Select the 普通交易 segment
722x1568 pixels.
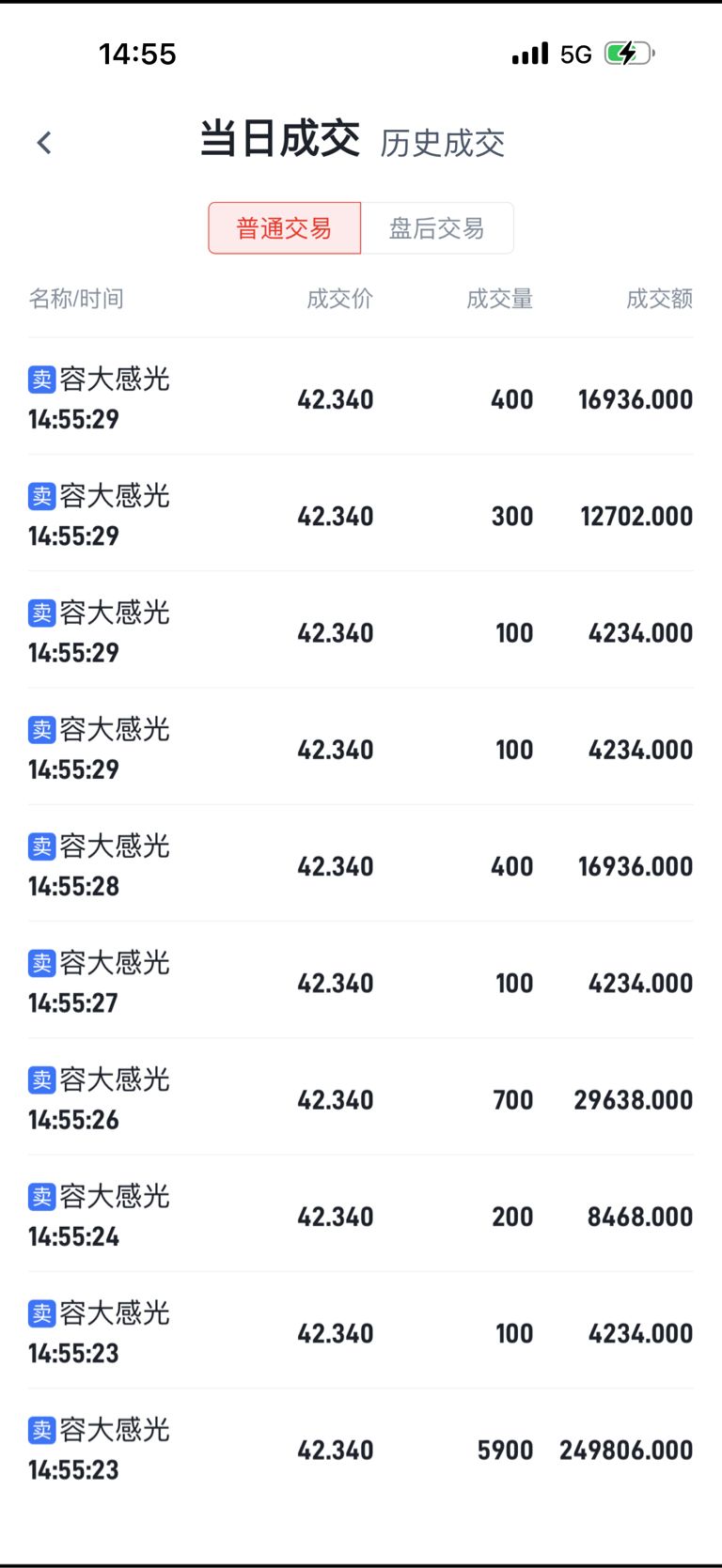tap(284, 228)
